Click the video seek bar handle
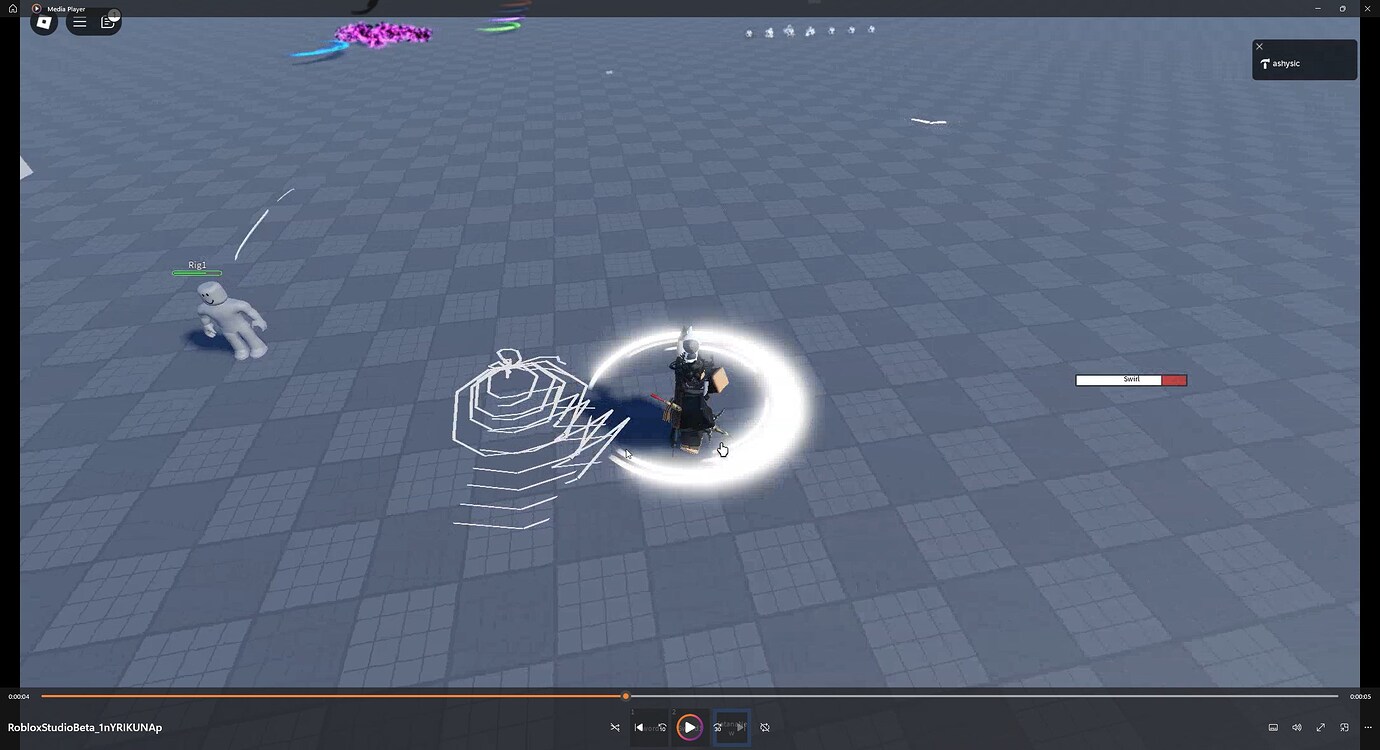1380x750 pixels. (x=626, y=696)
